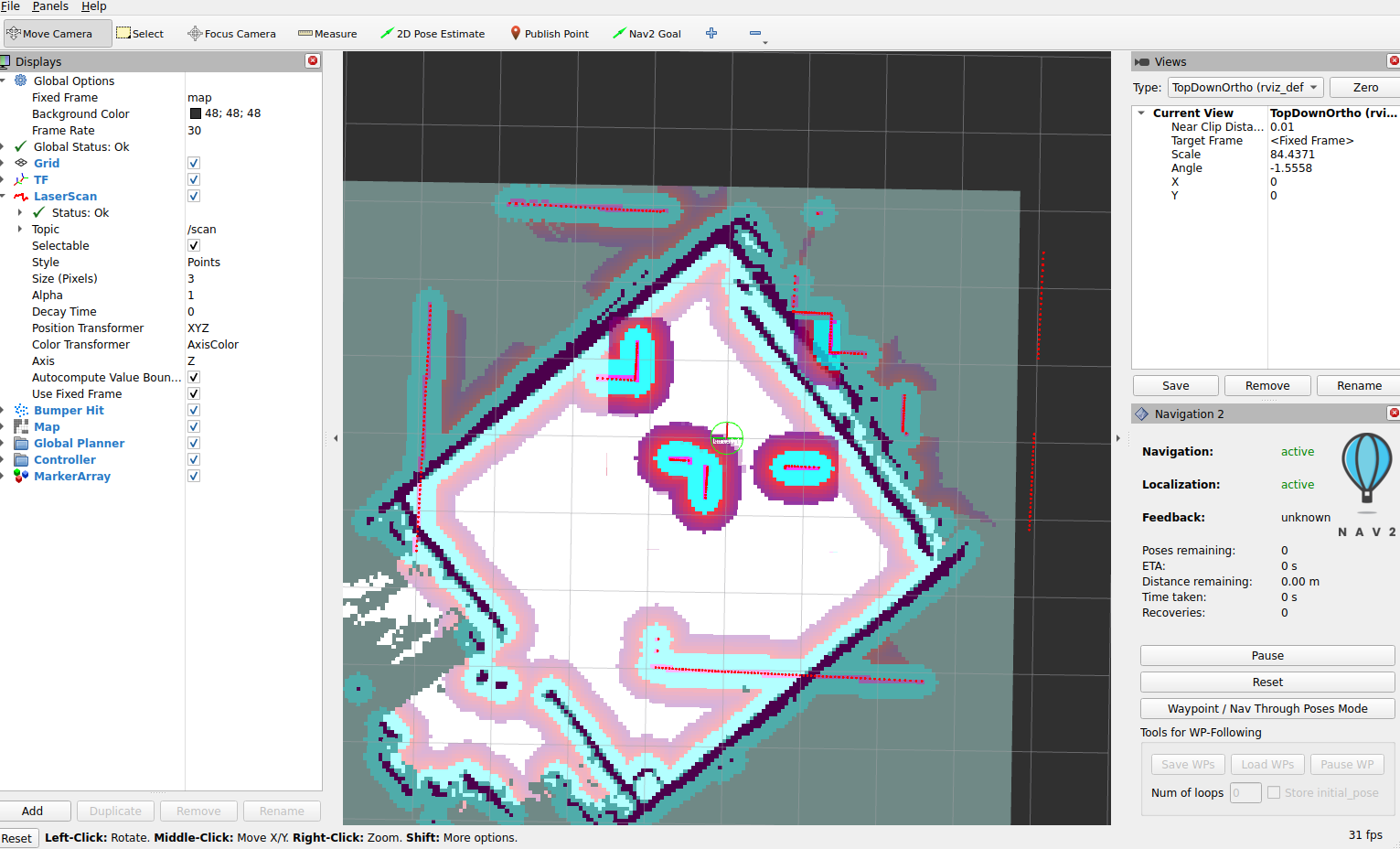Disable the TF display checkbox
The height and width of the screenshot is (849, 1400).
click(194, 179)
